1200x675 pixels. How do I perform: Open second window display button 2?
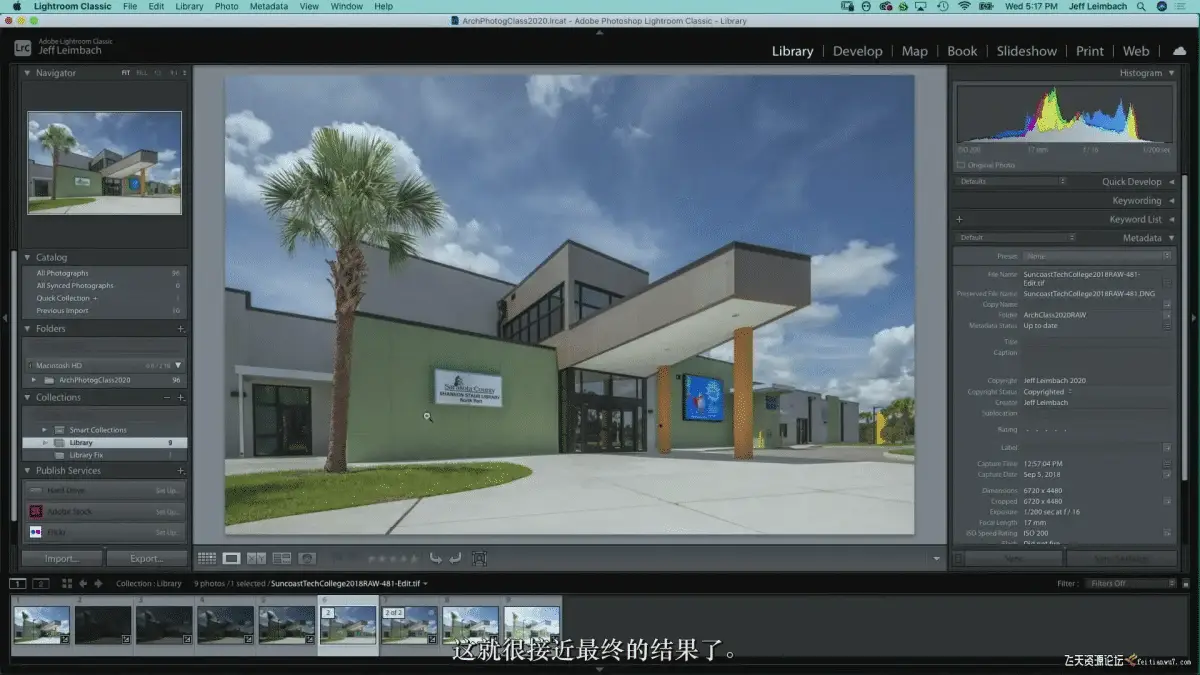click(41, 583)
